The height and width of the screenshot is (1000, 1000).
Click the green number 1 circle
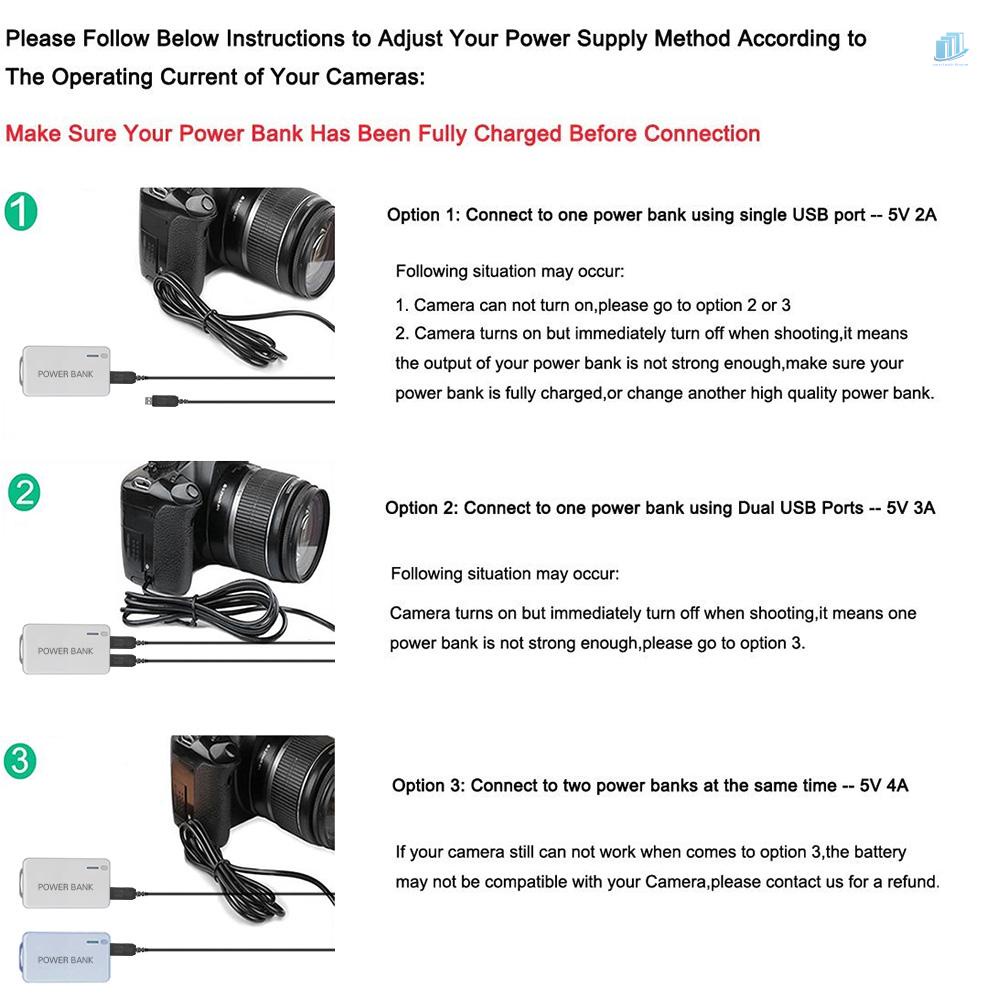click(21, 212)
